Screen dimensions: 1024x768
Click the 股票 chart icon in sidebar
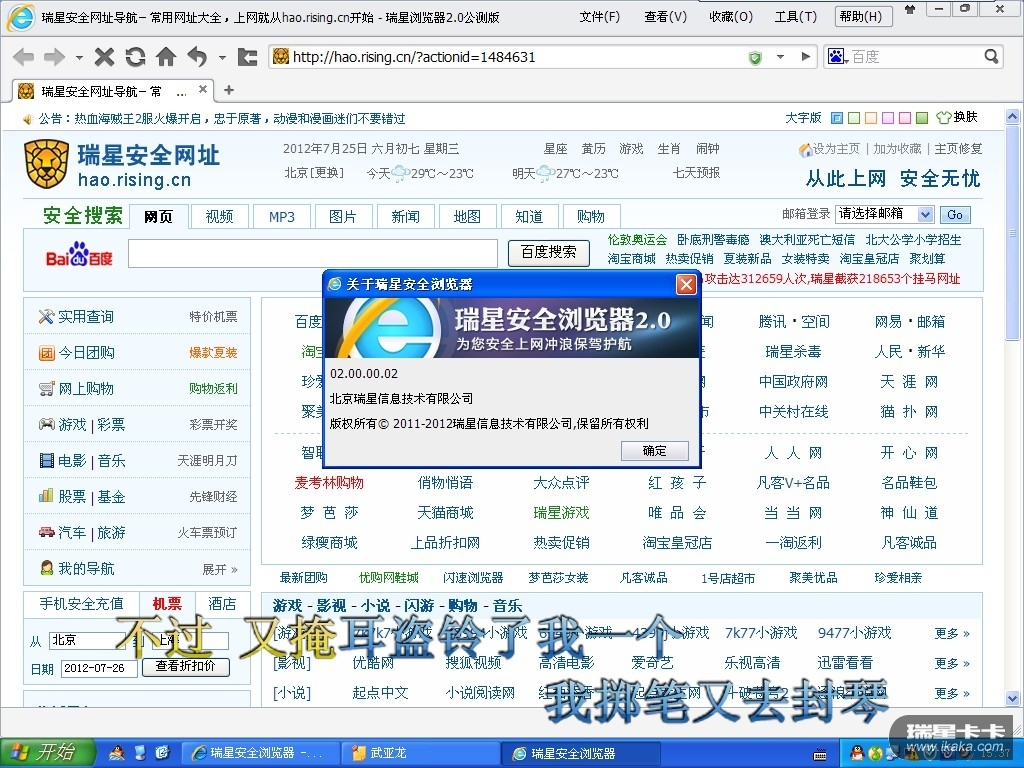tap(46, 496)
